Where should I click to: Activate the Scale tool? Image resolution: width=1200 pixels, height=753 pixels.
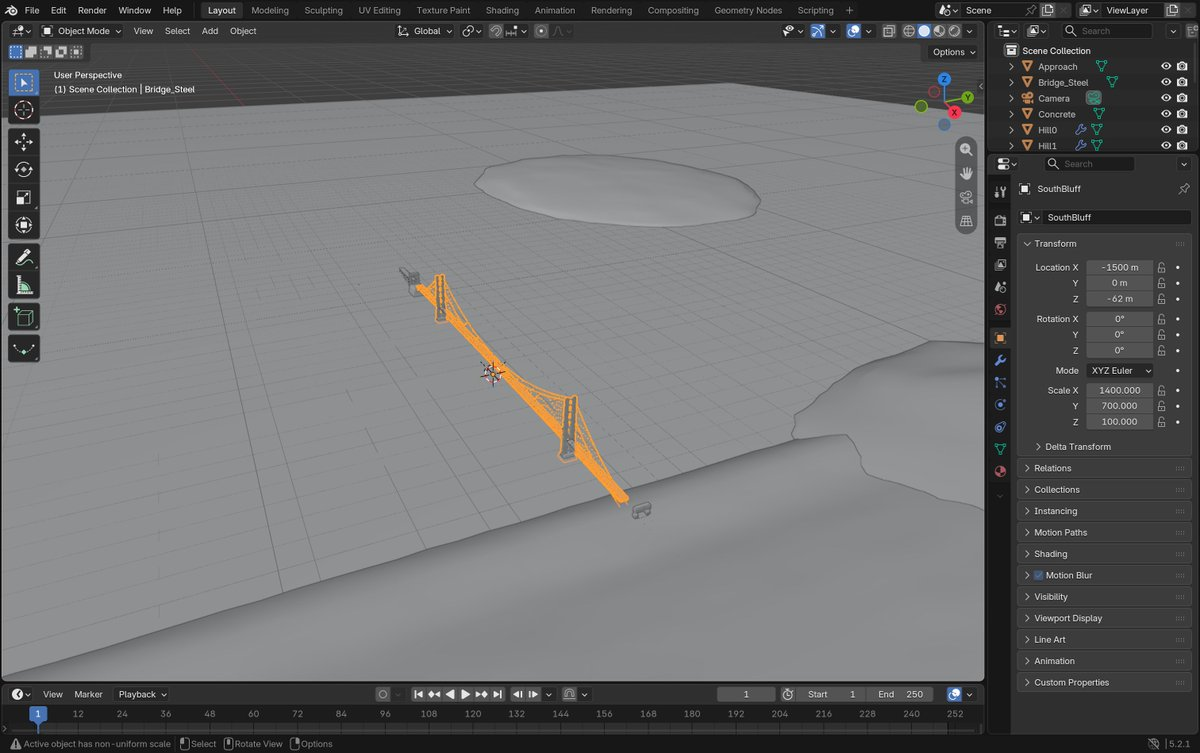[24, 198]
